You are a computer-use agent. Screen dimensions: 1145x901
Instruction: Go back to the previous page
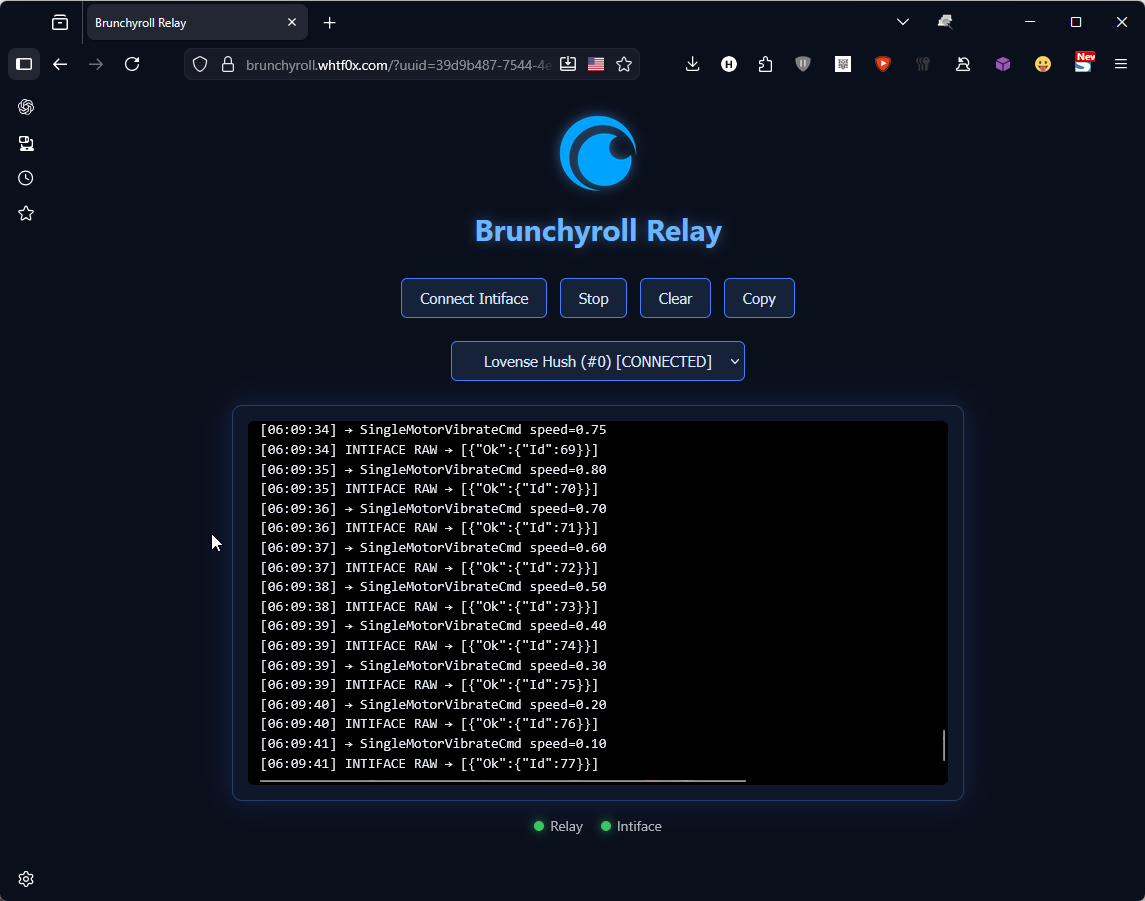click(60, 64)
